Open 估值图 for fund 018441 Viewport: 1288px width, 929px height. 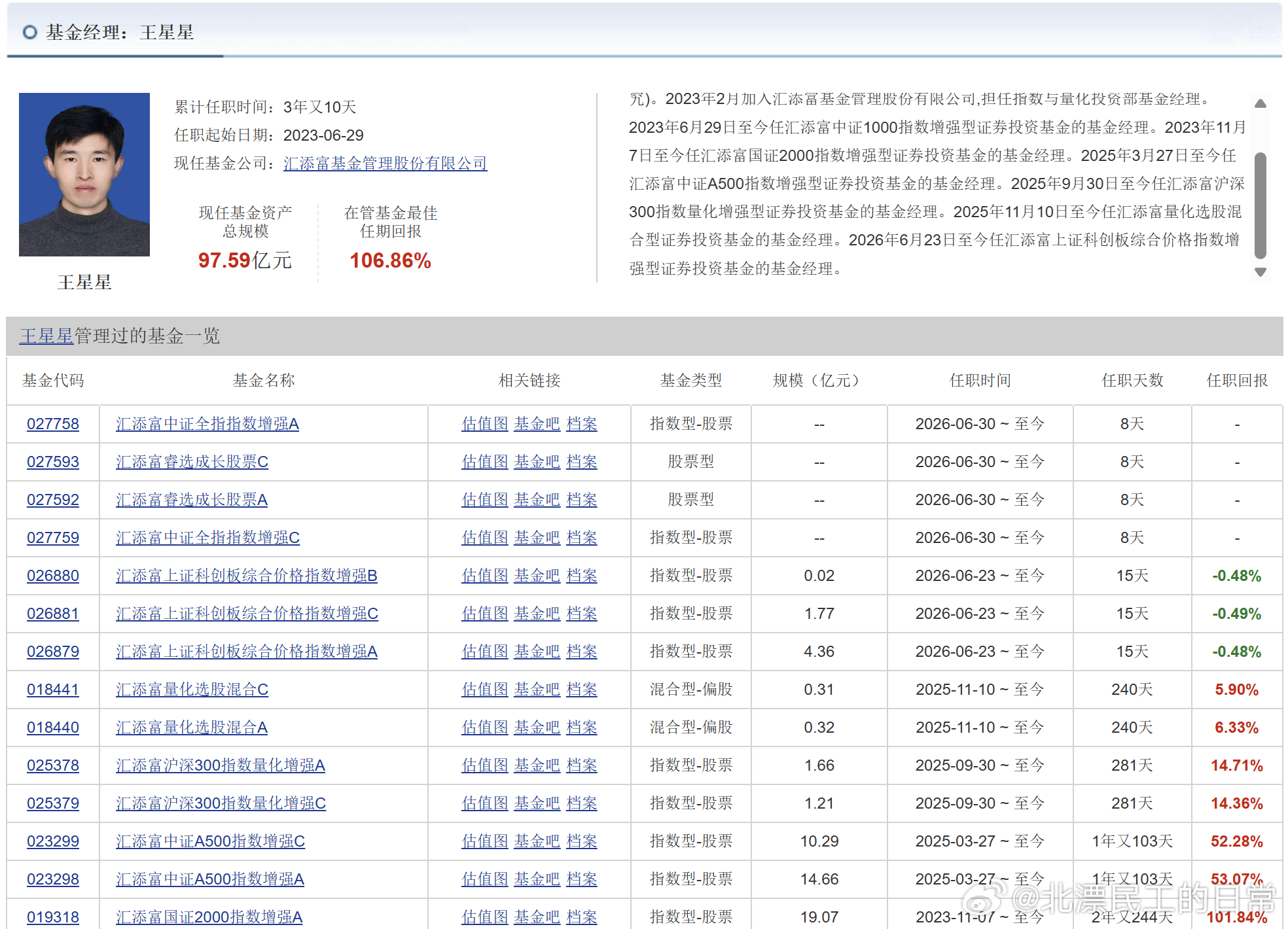[485, 690]
